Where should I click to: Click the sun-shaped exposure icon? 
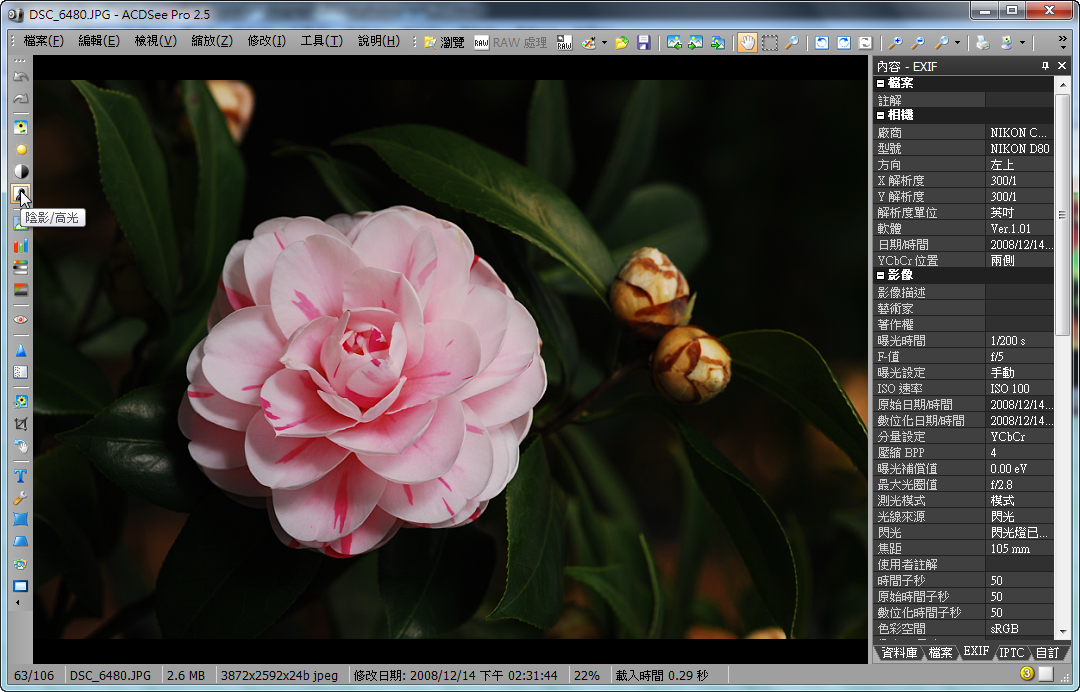pyautogui.click(x=20, y=149)
